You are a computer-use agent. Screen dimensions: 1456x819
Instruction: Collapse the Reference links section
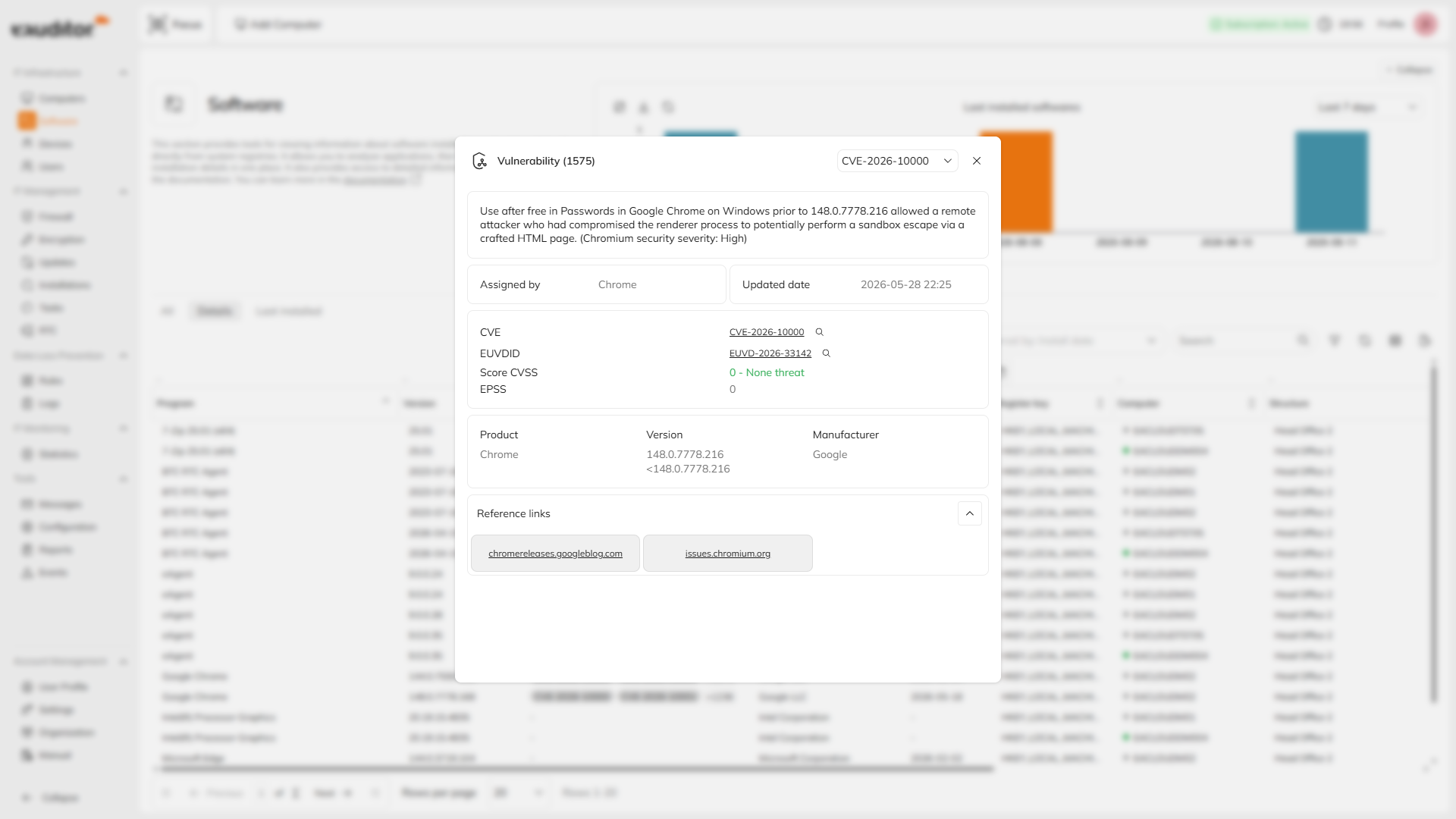point(970,513)
